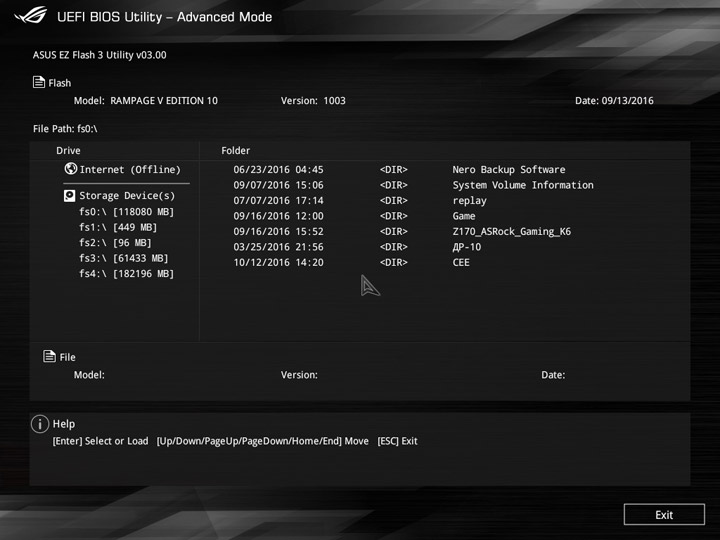Click the Internet globe icon

pyautogui.click(x=71, y=169)
